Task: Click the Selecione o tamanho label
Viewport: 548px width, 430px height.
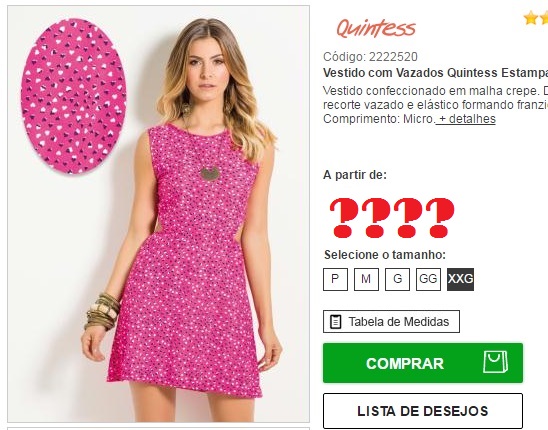Action: [385, 255]
